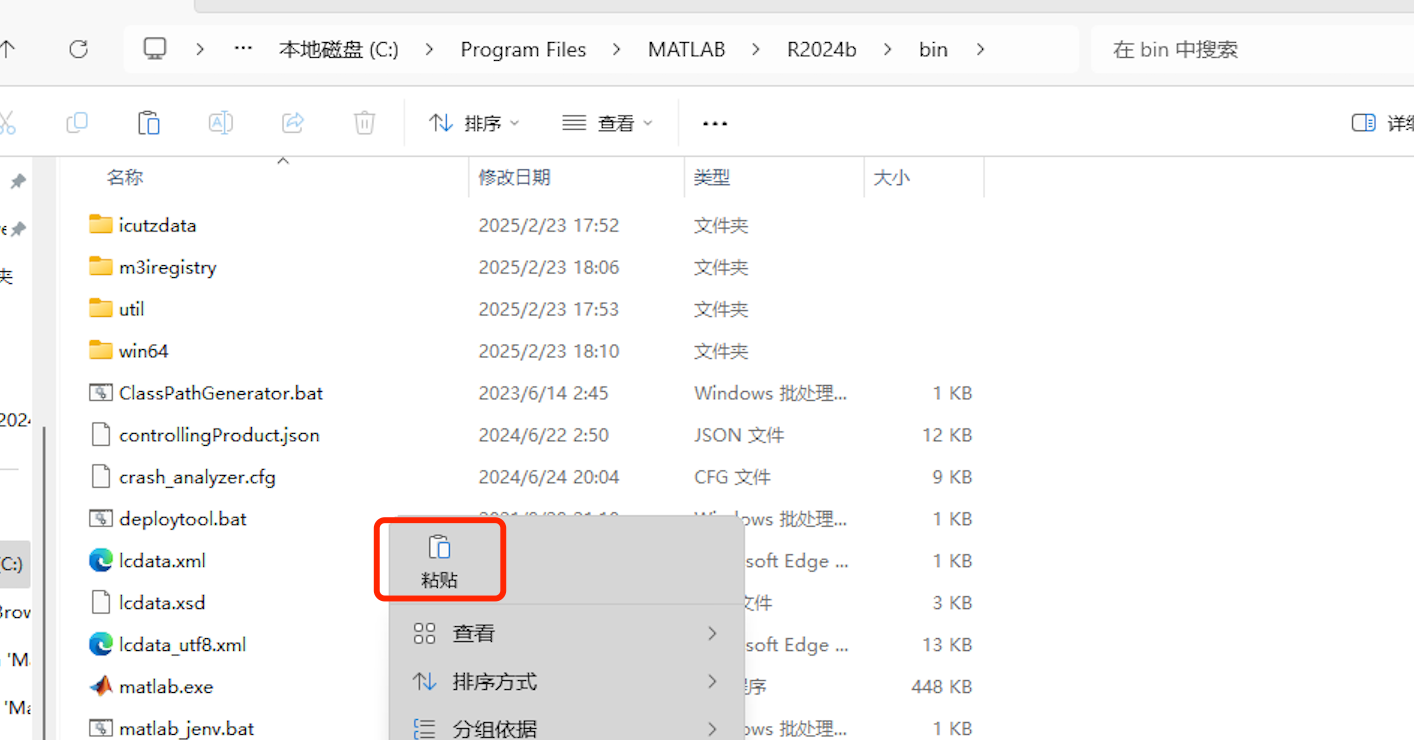Expand the chevron after MATLAB in the path
1414x740 pixels.
coord(756,49)
